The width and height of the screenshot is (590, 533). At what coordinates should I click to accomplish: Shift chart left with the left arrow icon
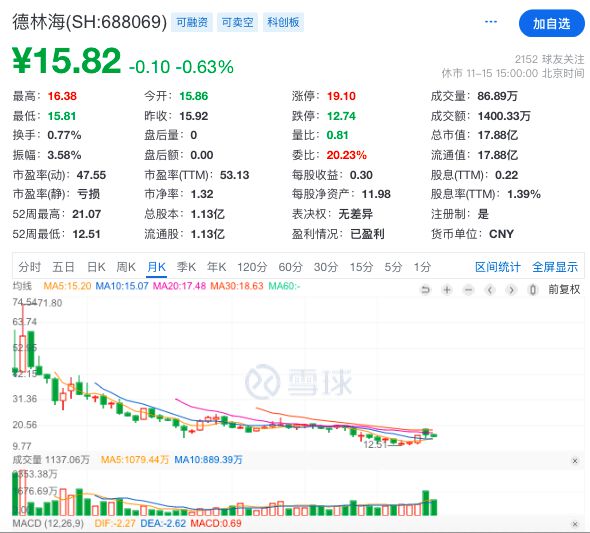(490, 290)
